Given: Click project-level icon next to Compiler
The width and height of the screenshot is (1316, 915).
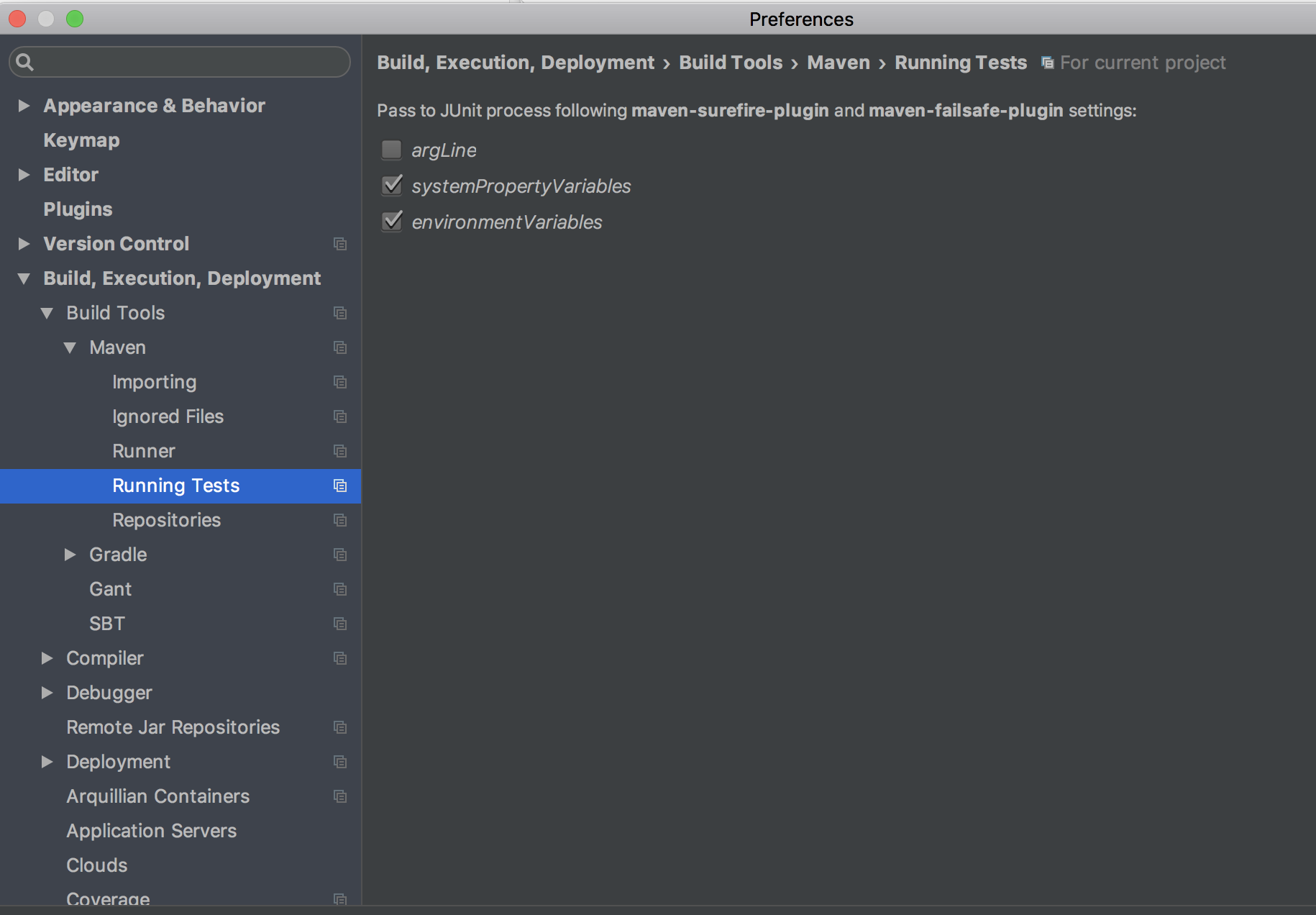Looking at the screenshot, I should pyautogui.click(x=340, y=658).
